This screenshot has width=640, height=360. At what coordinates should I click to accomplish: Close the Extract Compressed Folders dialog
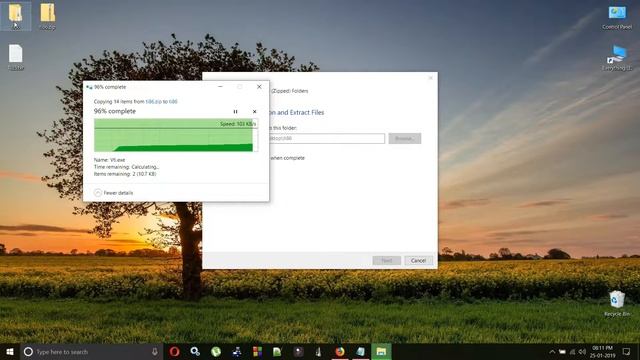pos(431,78)
